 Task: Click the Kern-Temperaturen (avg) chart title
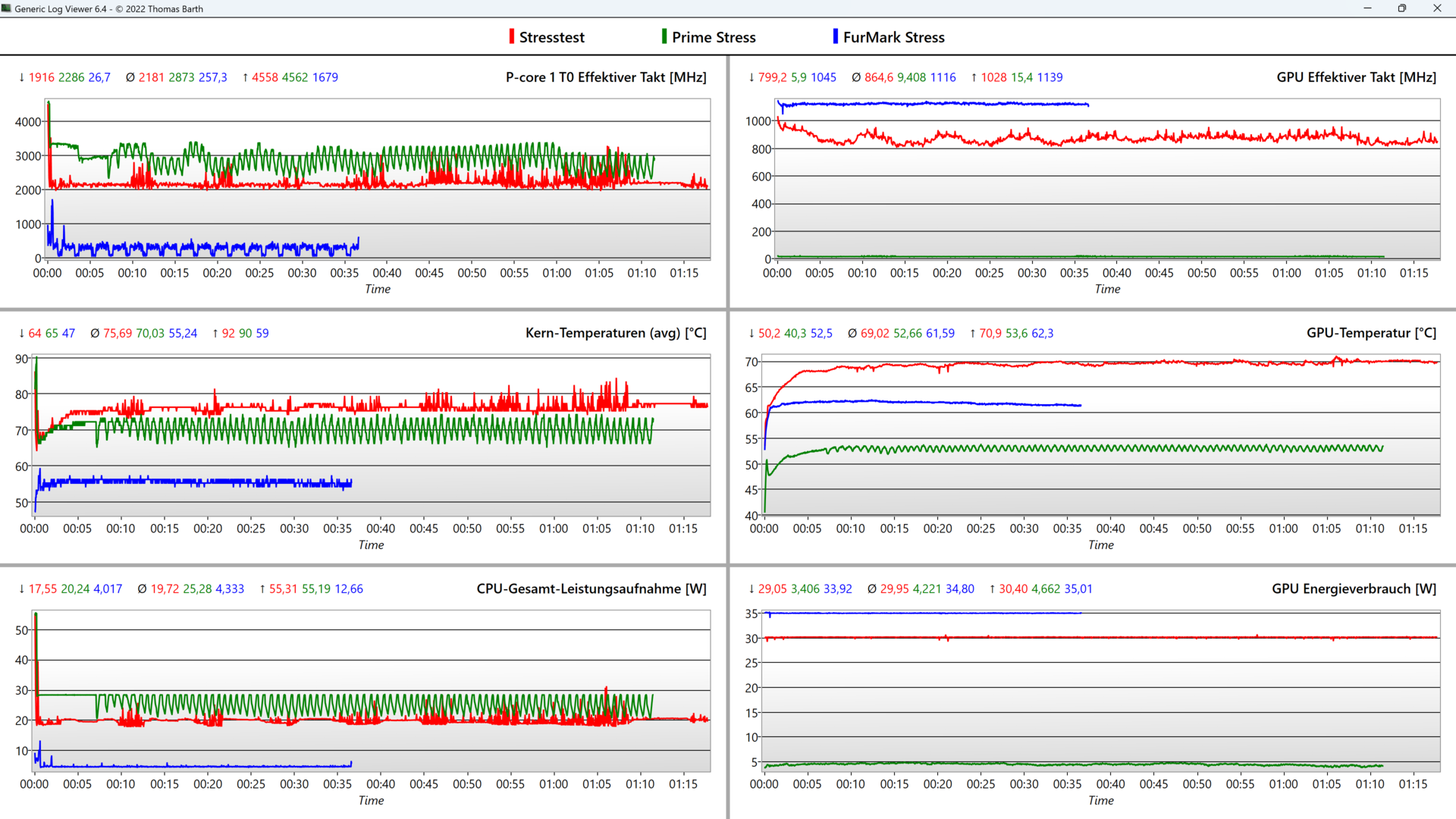(615, 333)
